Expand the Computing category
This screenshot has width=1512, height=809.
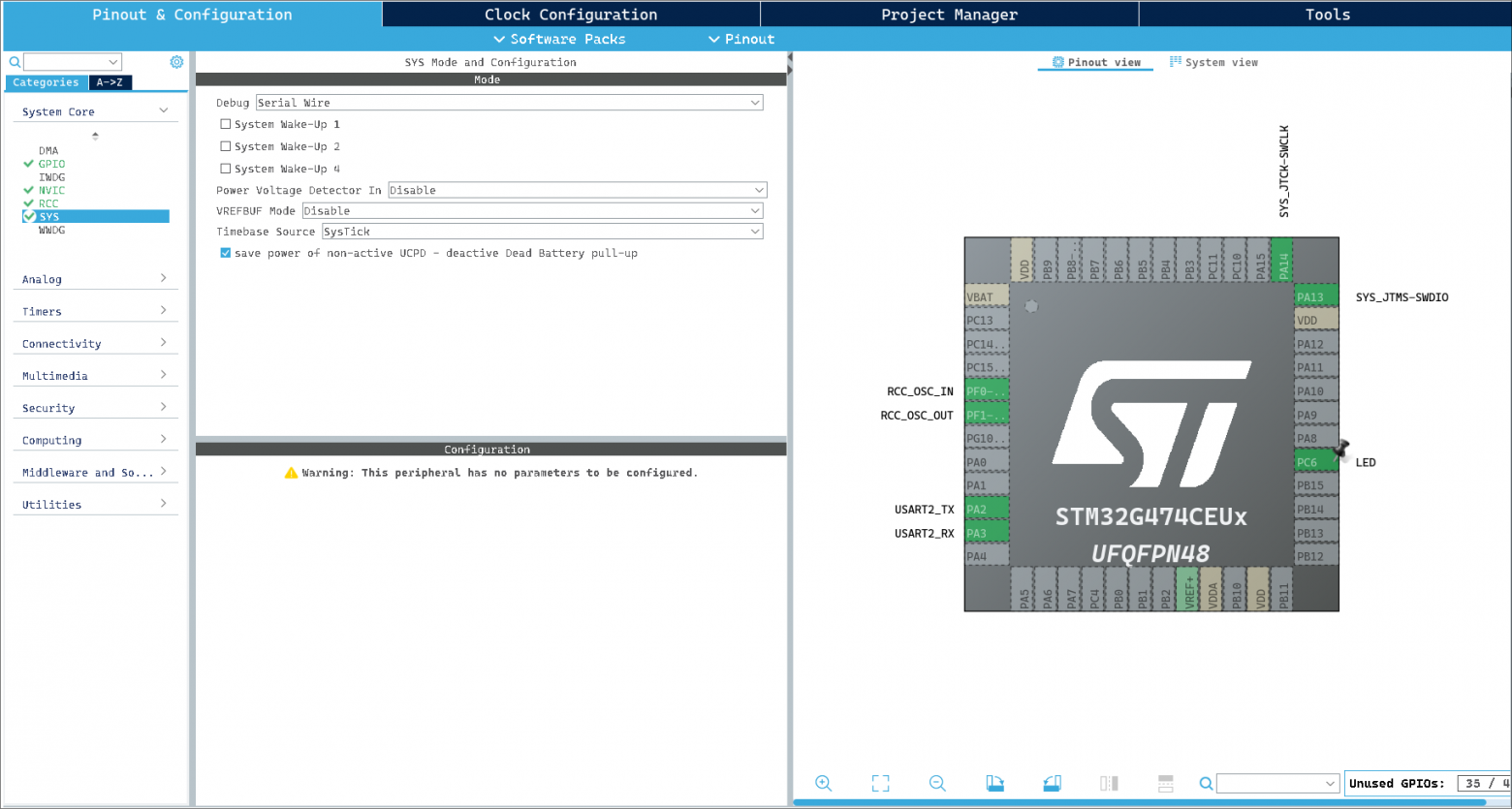pyautogui.click(x=95, y=440)
